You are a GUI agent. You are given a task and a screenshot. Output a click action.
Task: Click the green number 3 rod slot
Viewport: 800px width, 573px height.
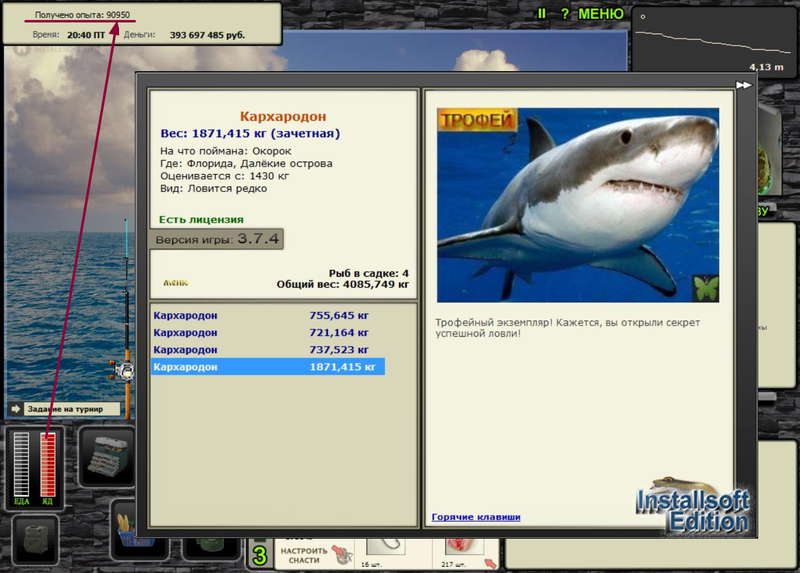(260, 555)
